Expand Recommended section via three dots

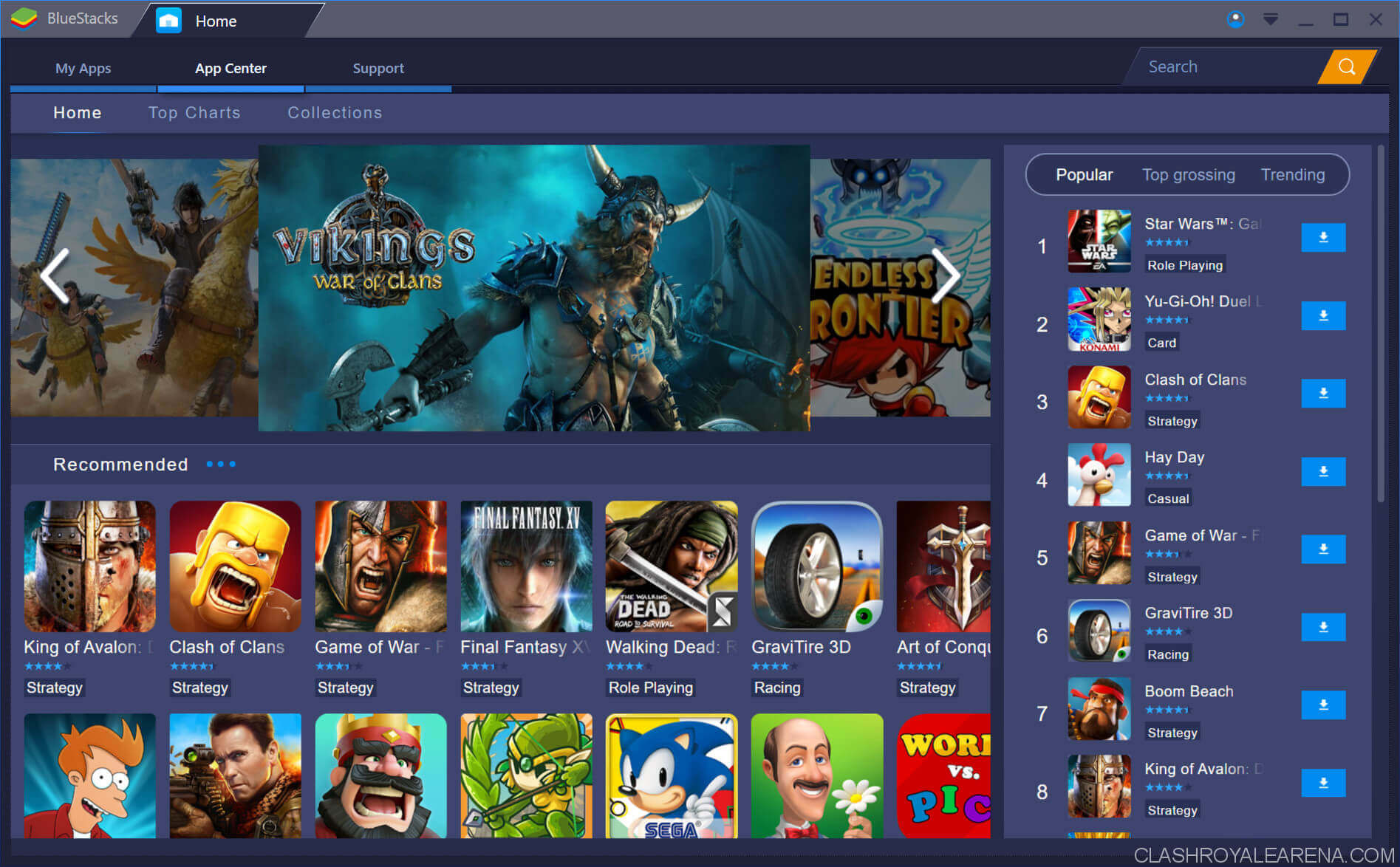[221, 465]
